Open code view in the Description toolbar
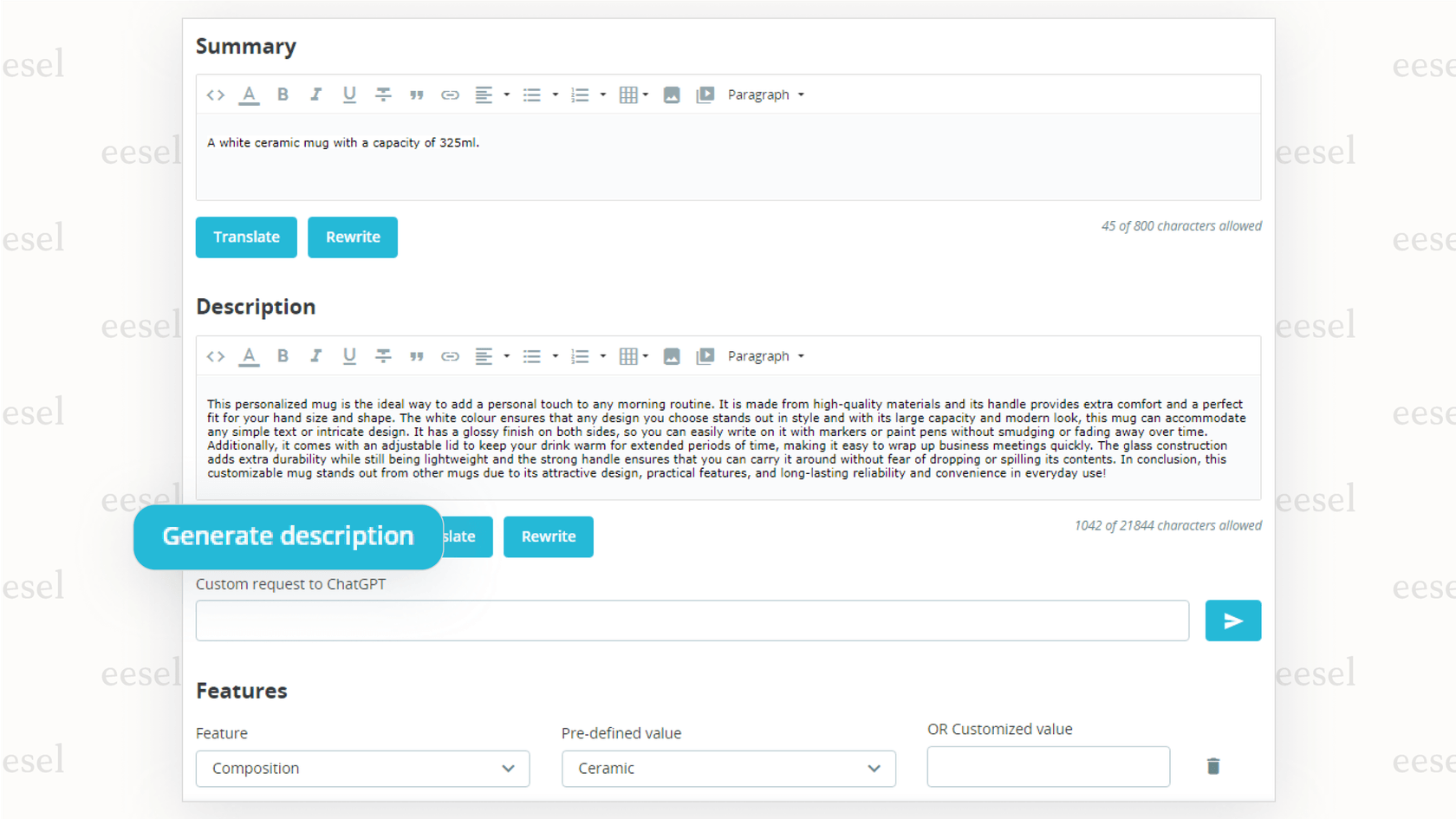Screen dimensions: 1456x819 pos(215,355)
